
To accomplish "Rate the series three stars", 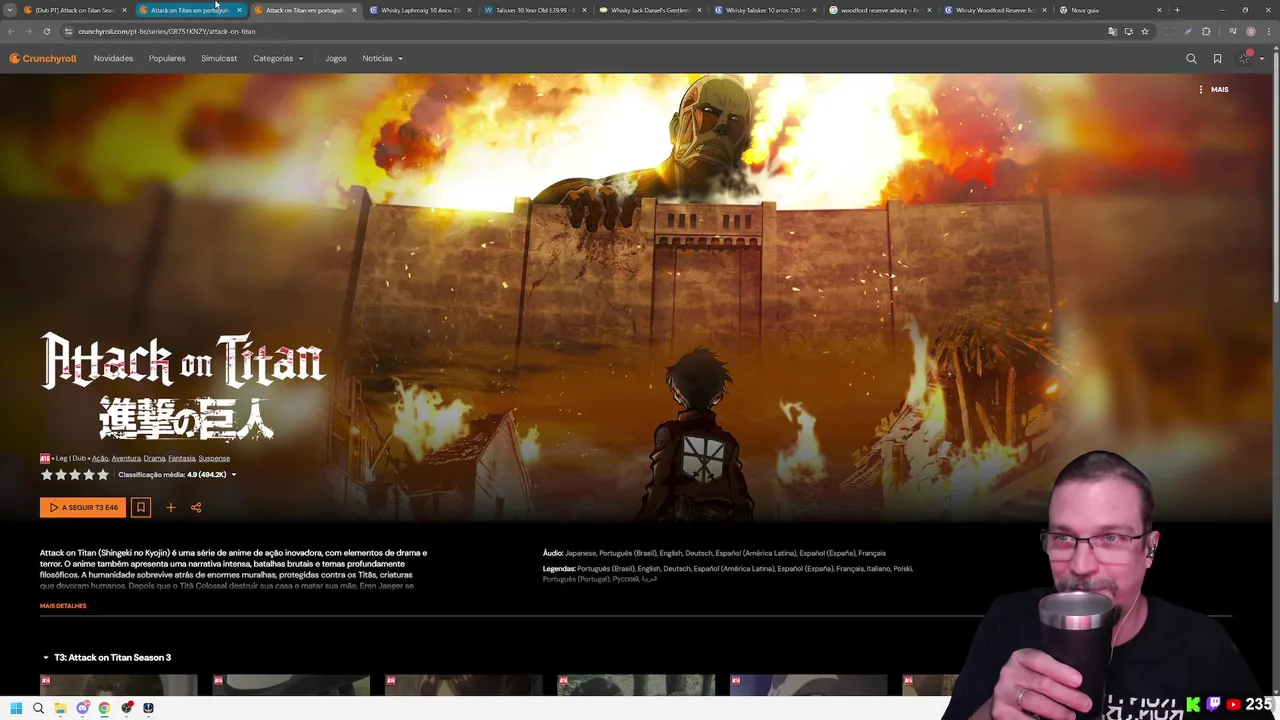I will 74,475.
